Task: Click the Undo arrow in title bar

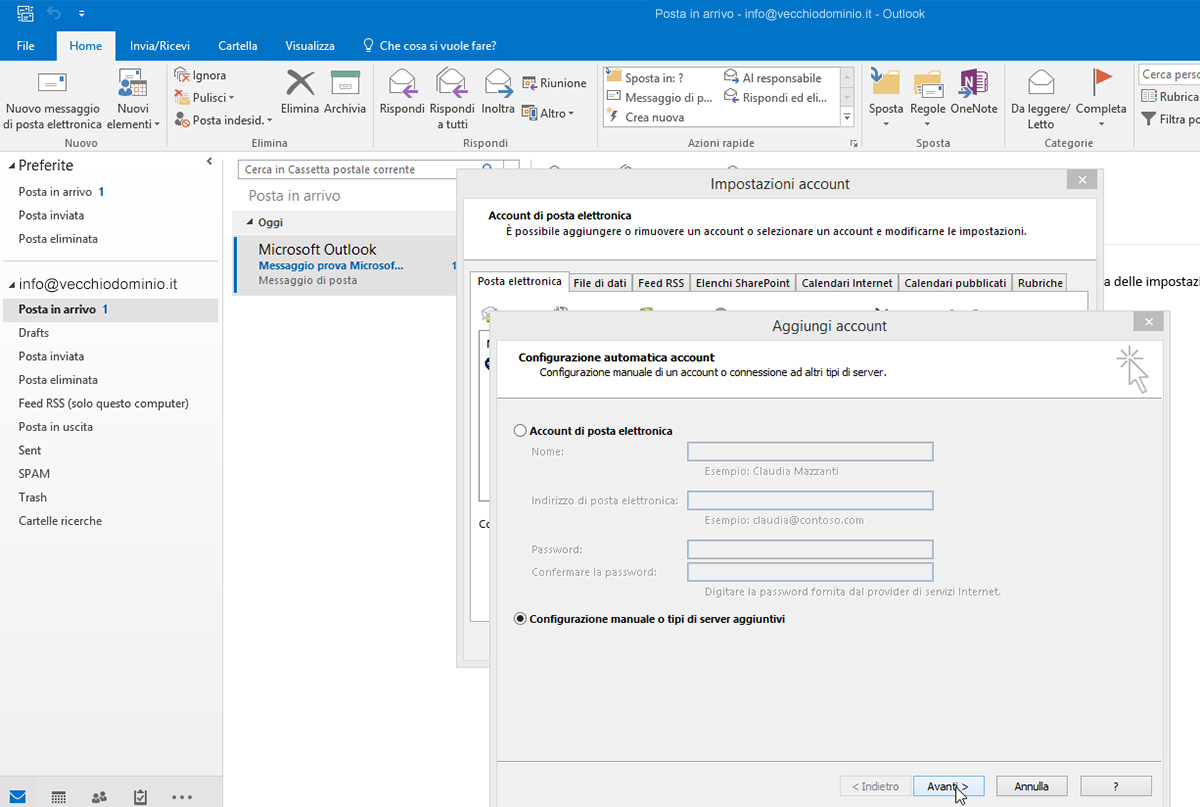Action: coord(54,13)
